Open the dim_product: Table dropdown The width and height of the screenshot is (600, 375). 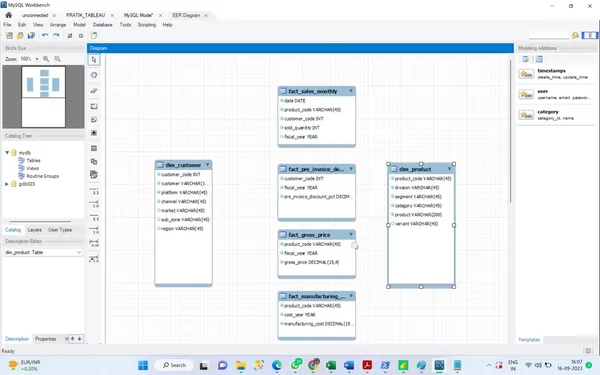(x=43, y=252)
